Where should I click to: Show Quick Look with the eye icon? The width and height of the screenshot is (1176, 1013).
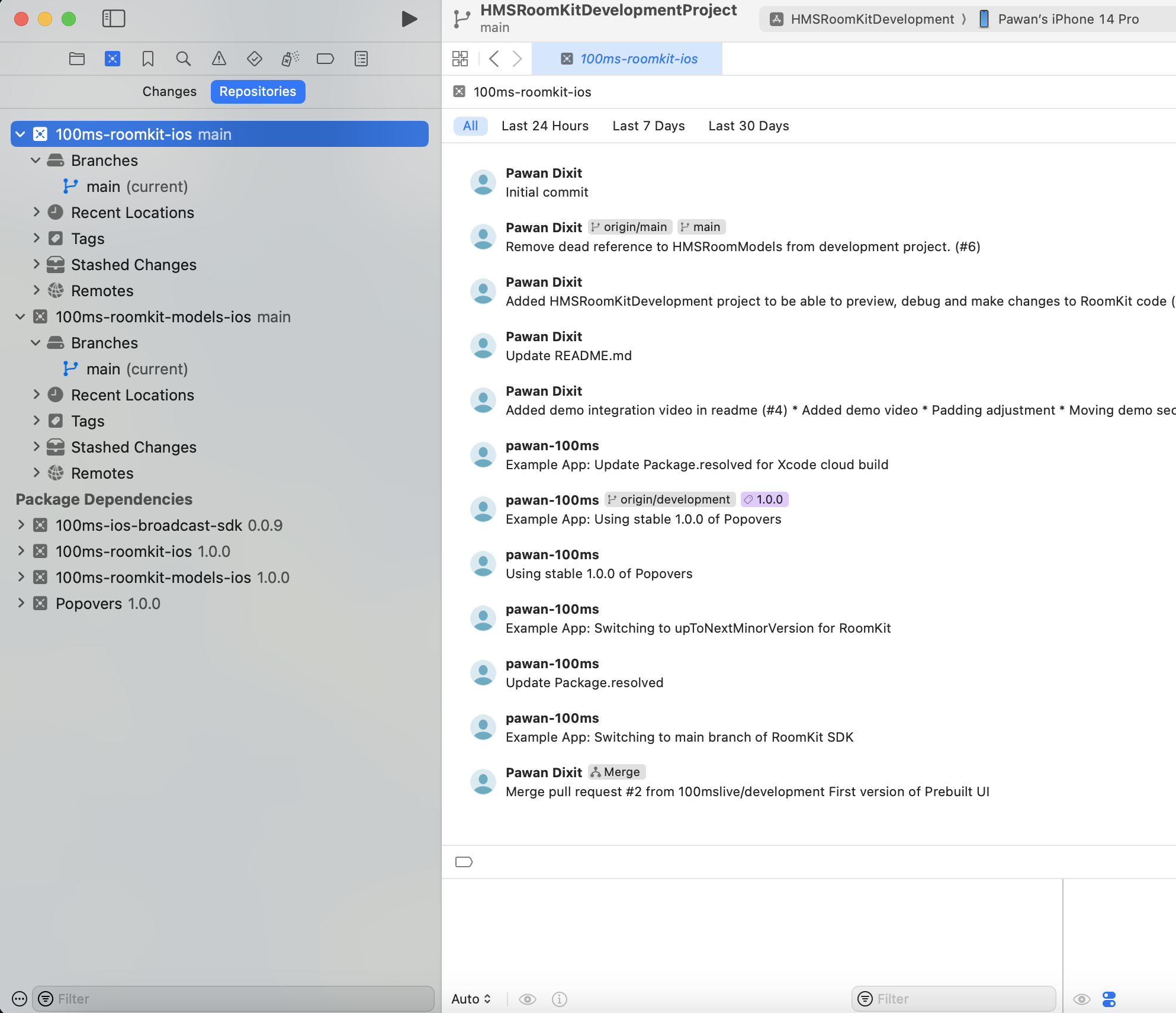tap(1082, 999)
